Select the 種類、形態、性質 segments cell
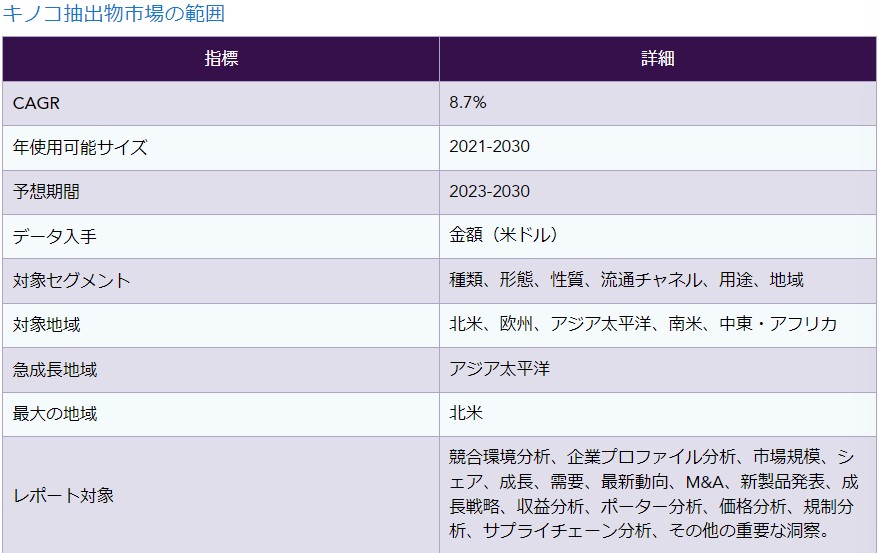 click(x=658, y=280)
